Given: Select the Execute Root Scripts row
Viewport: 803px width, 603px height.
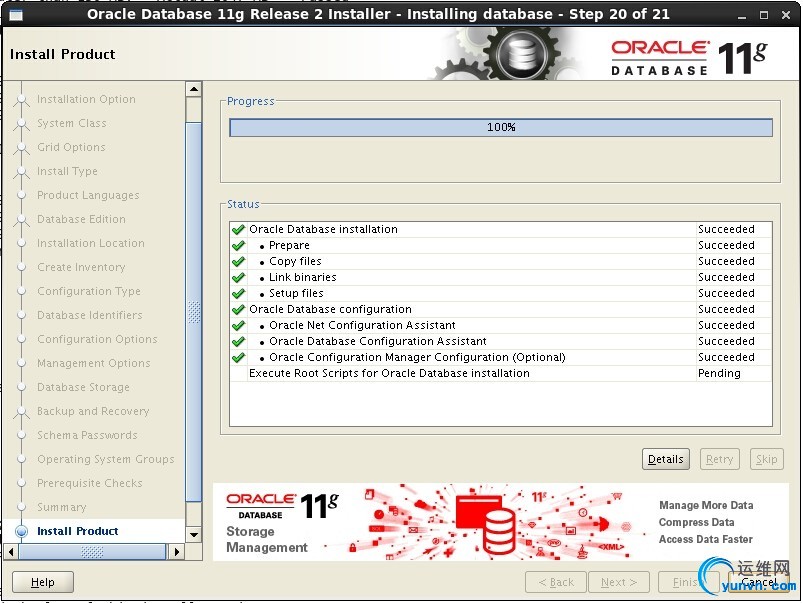Looking at the screenshot, I should [x=501, y=373].
